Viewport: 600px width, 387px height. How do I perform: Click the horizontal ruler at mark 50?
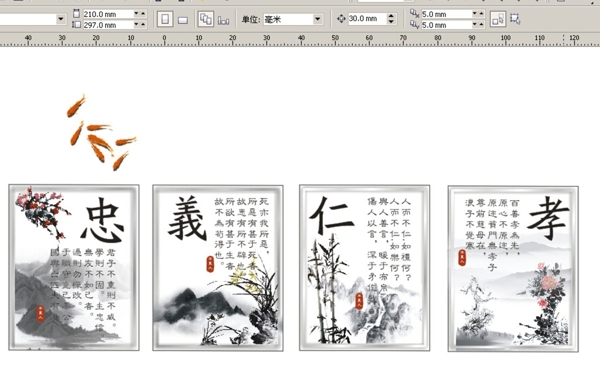pos(335,38)
